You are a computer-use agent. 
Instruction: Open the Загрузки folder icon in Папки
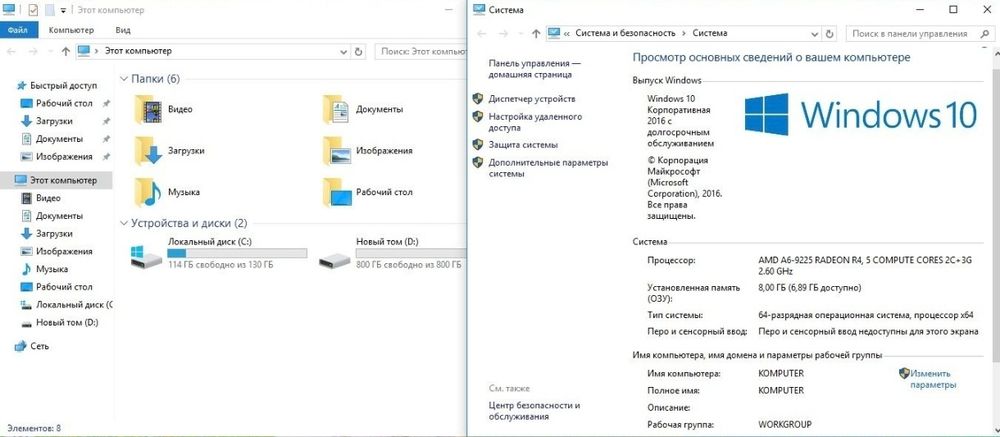[x=148, y=151]
